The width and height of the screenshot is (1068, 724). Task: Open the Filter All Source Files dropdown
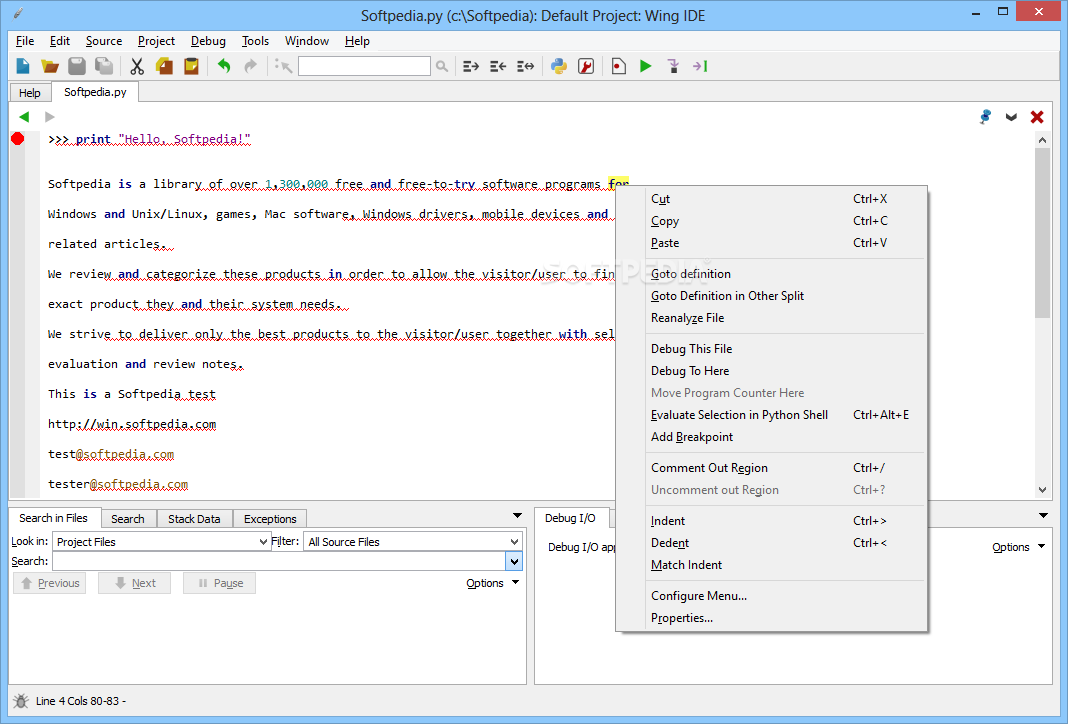pos(413,541)
